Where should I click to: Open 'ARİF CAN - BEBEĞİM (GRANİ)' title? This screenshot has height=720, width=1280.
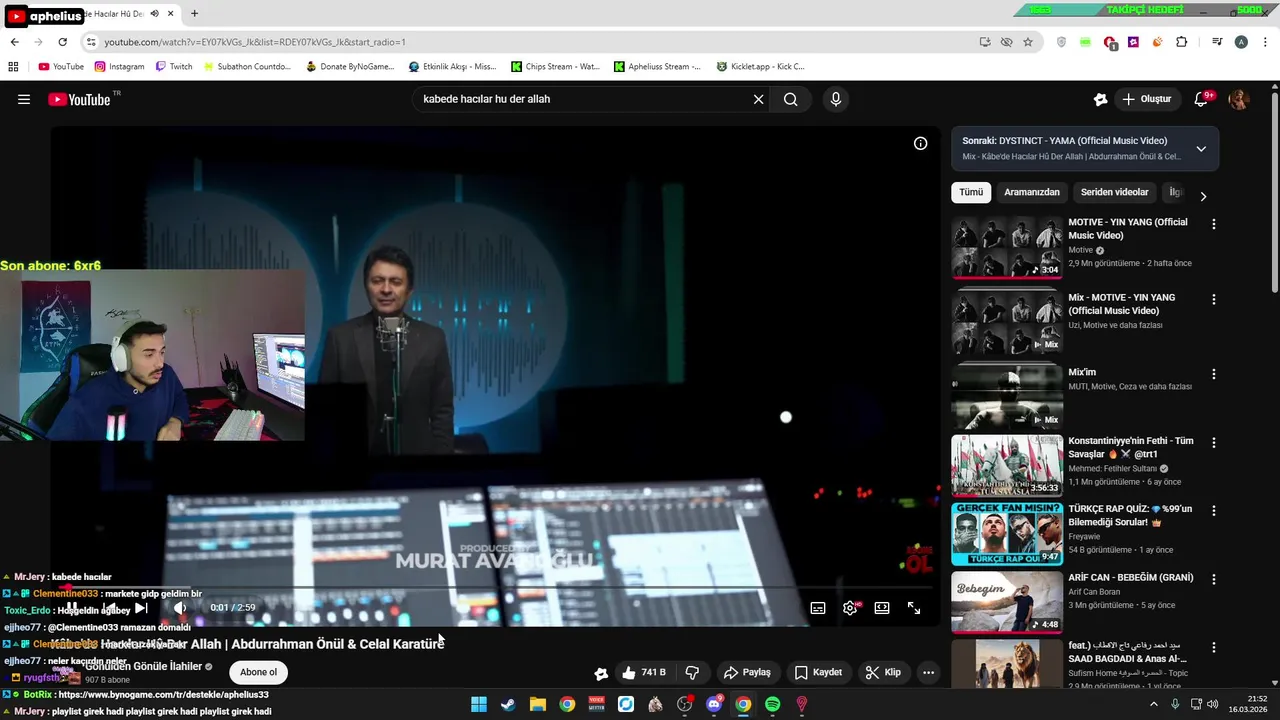[x=1131, y=577]
